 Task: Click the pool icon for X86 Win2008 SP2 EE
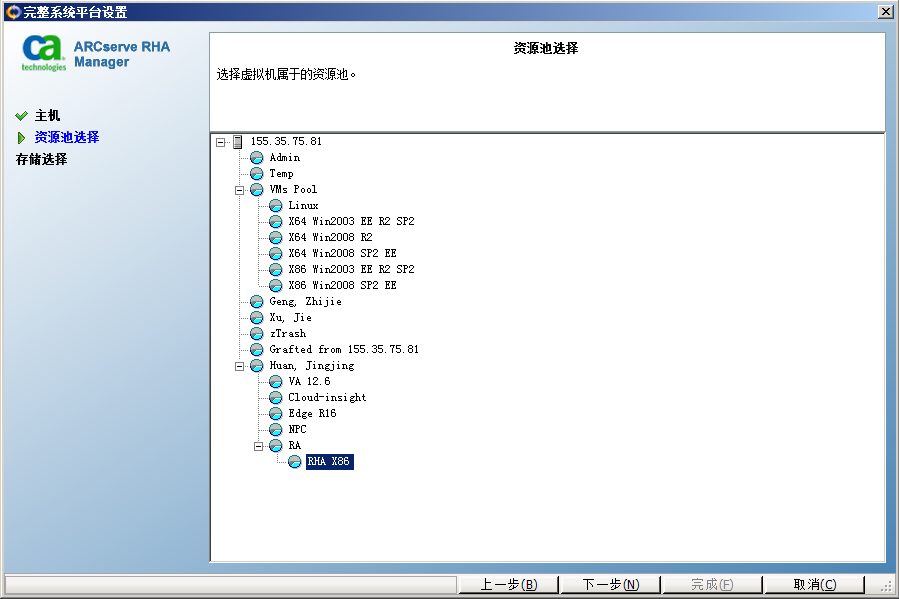coord(276,285)
